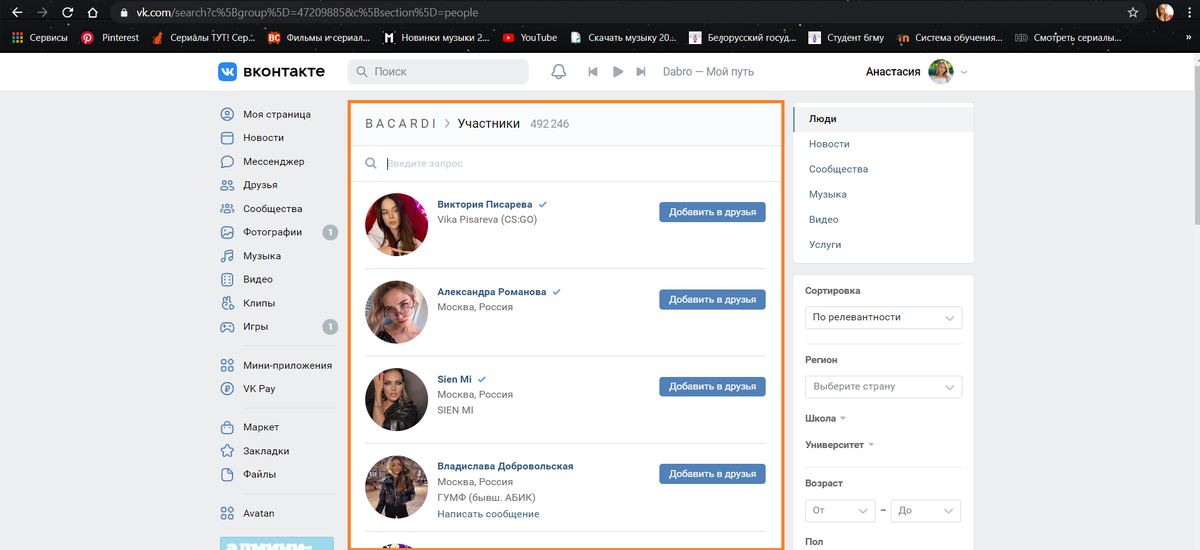Image resolution: width=1200 pixels, height=550 pixels.
Task: Open the Сортировка По релевантности dropdown
Action: click(883, 317)
